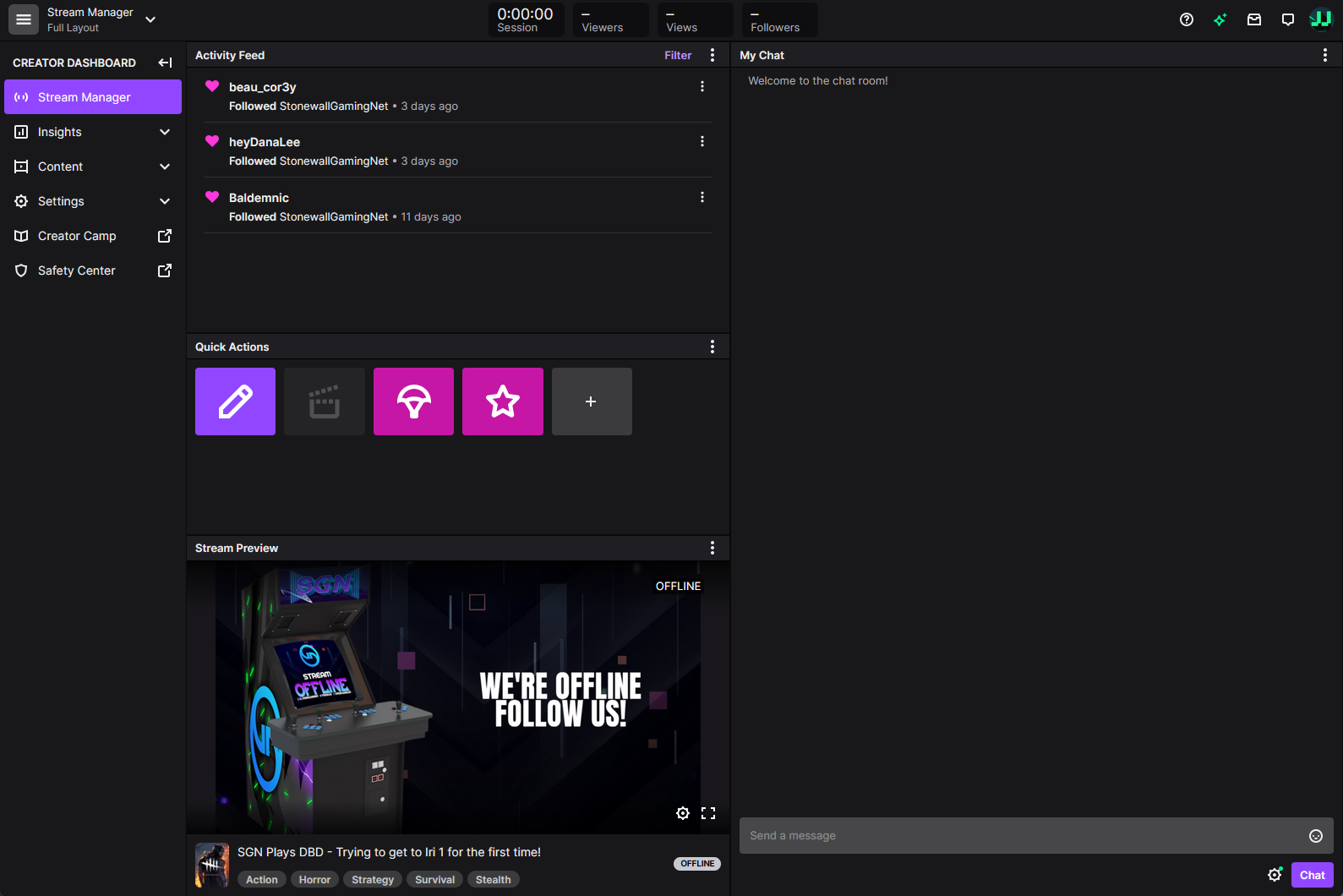Image resolution: width=1343 pixels, height=896 pixels.
Task: Open stream preview settings gear
Action: click(x=683, y=813)
